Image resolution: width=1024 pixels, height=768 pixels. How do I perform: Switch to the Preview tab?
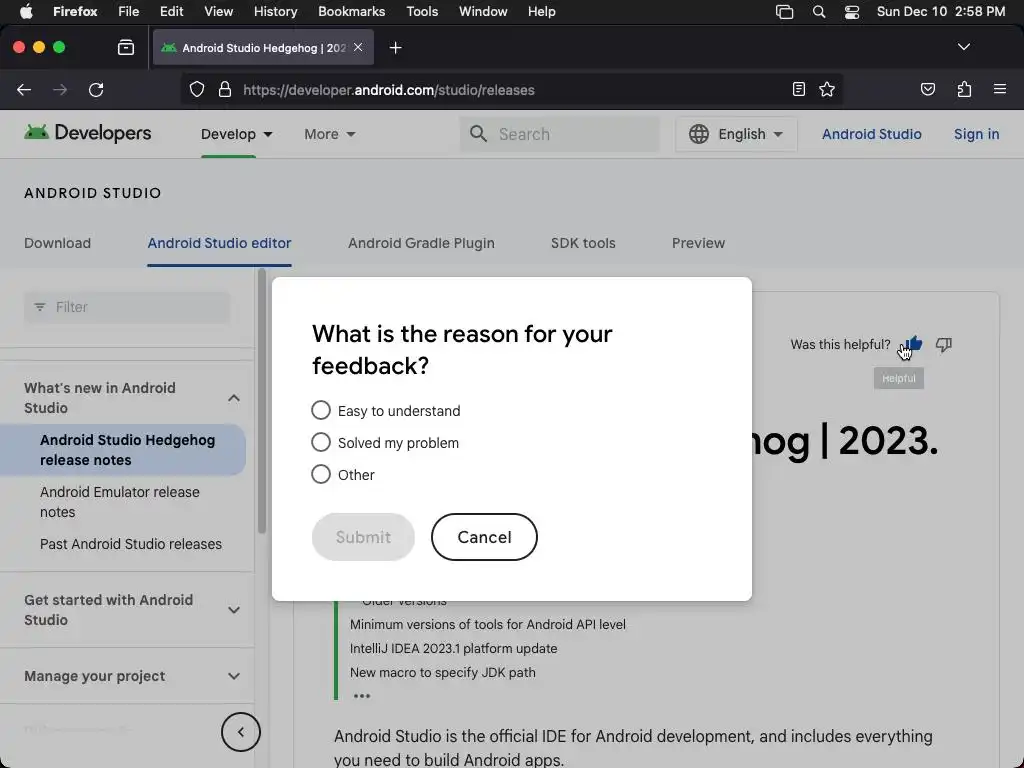pyautogui.click(x=698, y=243)
